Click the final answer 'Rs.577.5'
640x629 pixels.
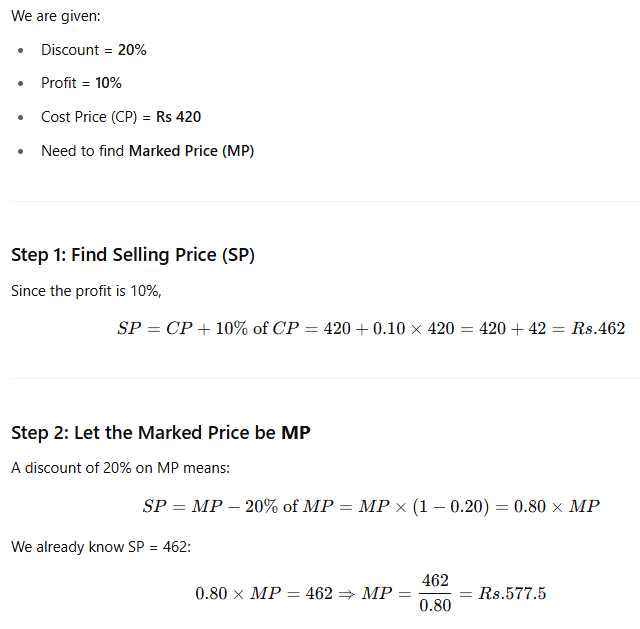(x=512, y=593)
